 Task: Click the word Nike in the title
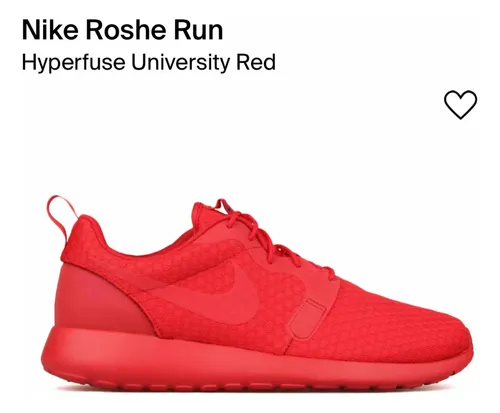50,30
